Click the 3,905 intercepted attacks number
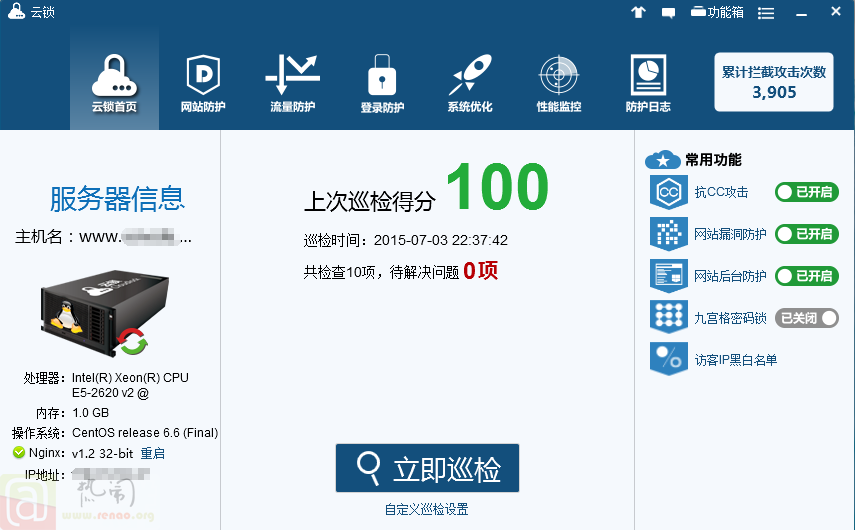This screenshot has width=855, height=530. click(x=774, y=92)
